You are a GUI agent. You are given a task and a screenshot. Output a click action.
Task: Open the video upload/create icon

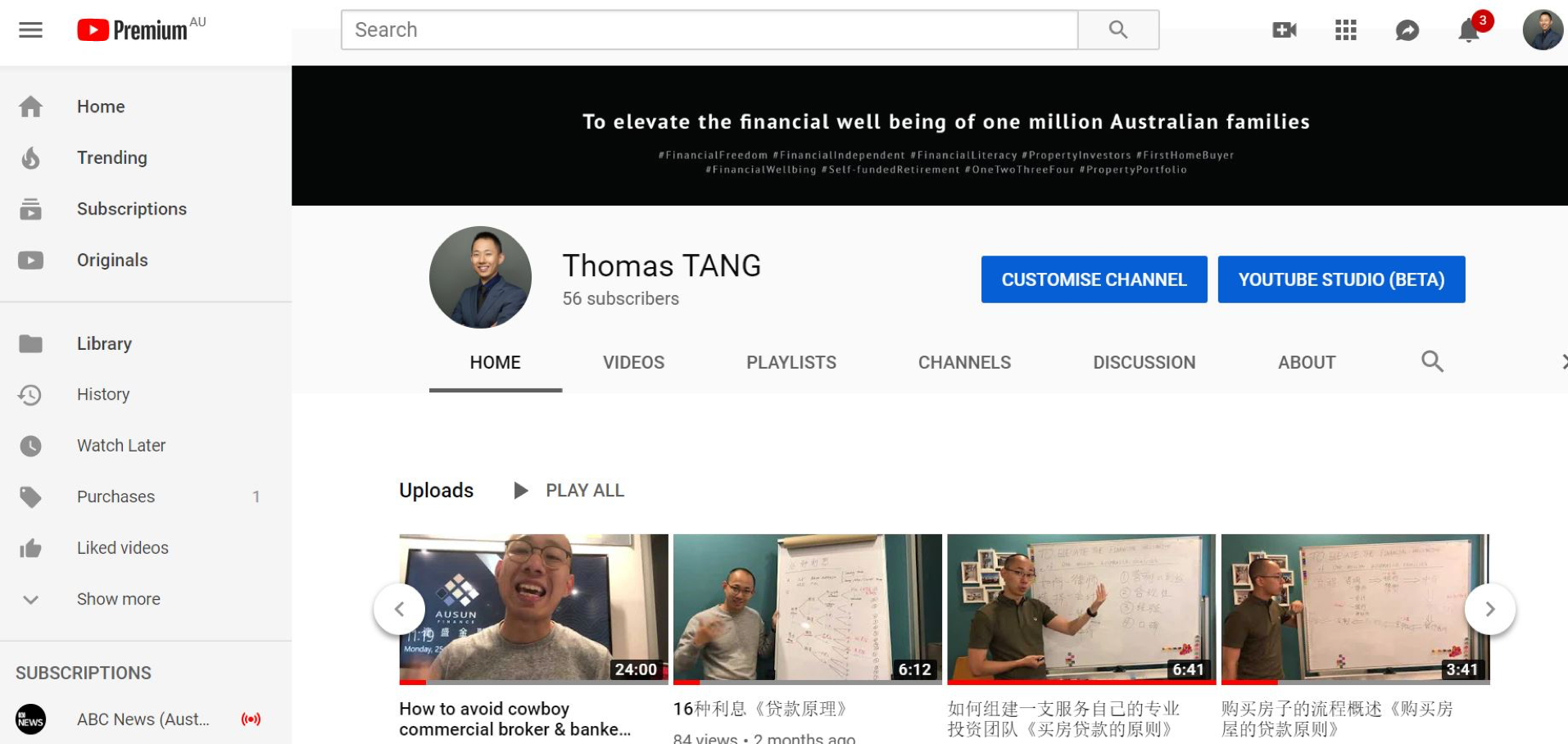pos(1283,30)
